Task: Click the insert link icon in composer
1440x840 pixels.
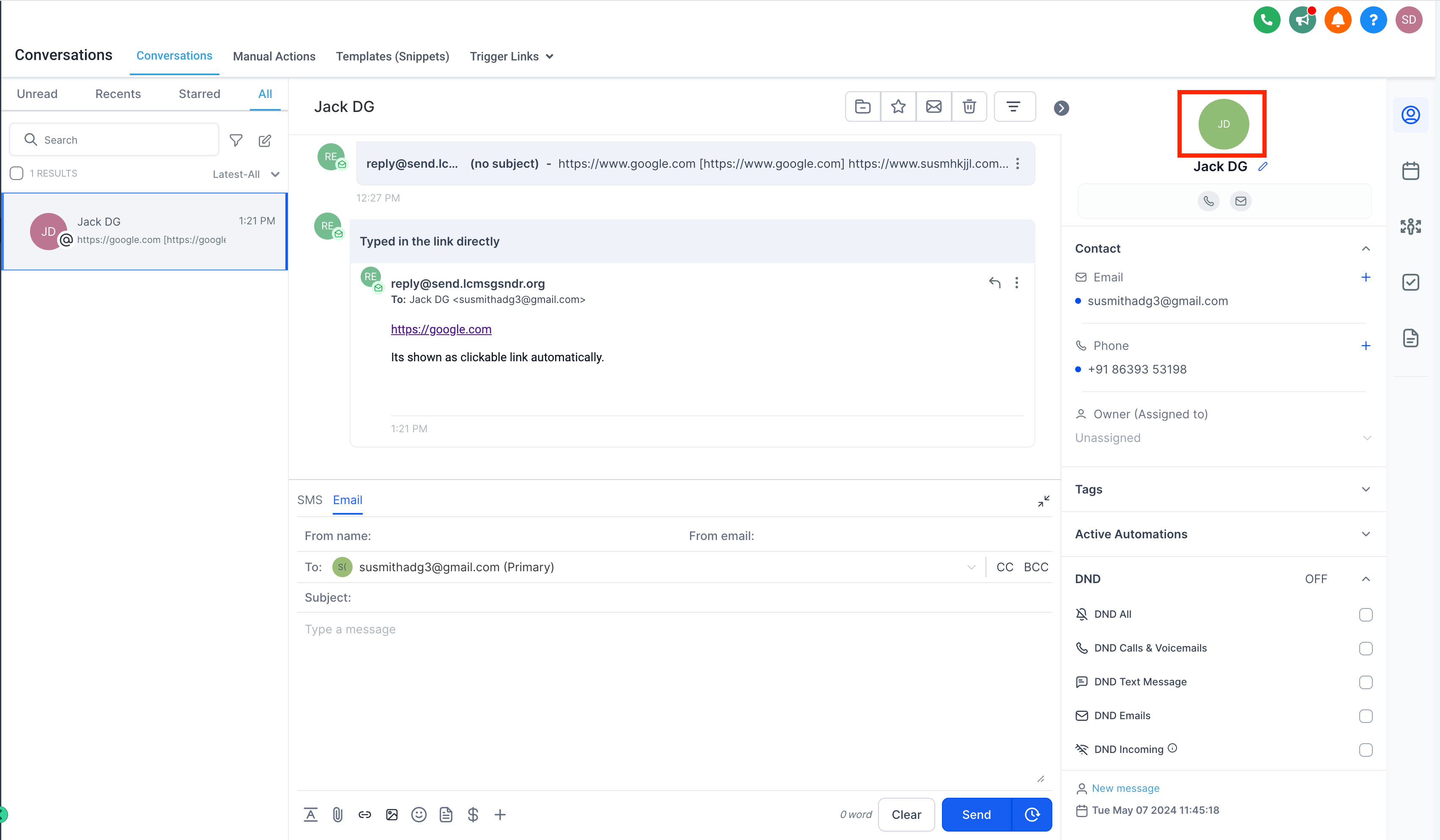Action: pos(364,814)
